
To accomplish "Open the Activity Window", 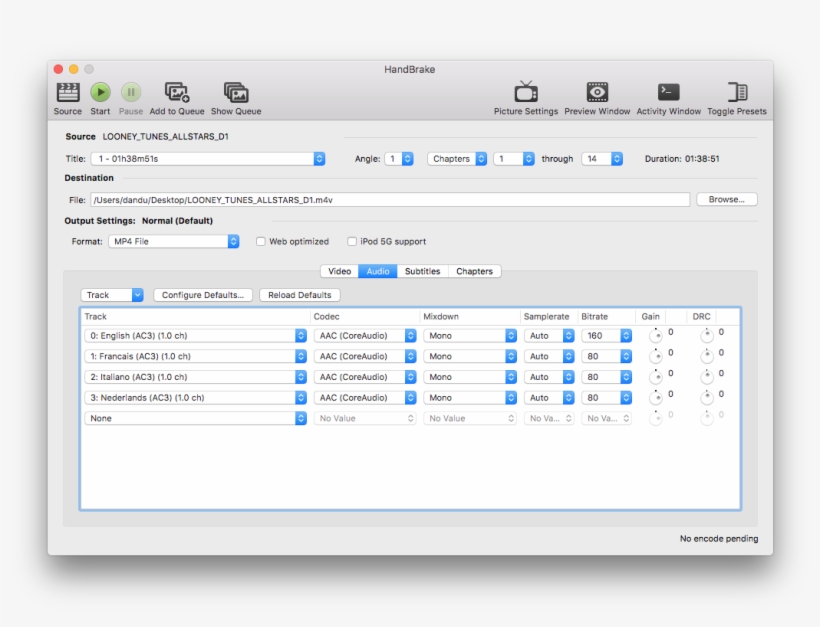I will point(667,92).
